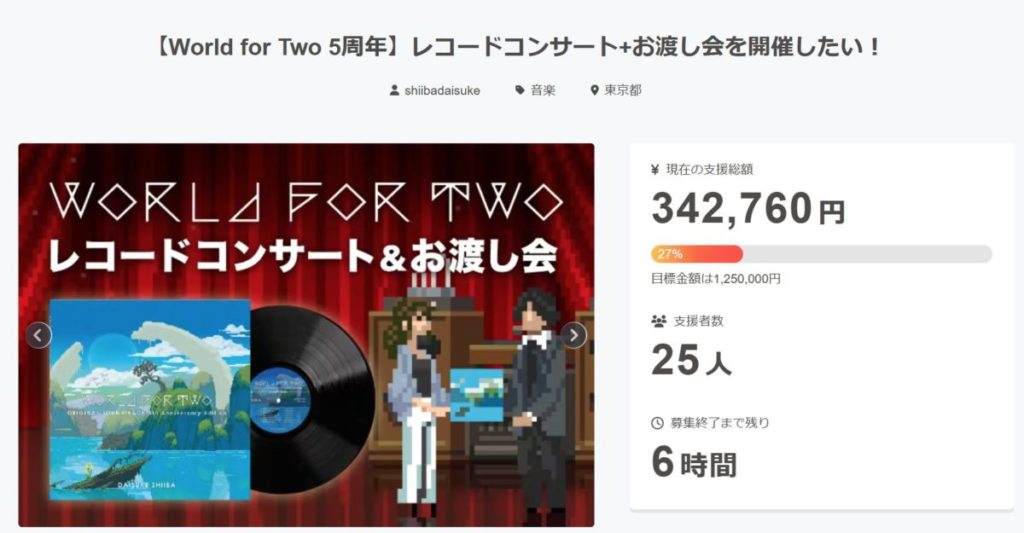Viewport: 1024px width, 533px height.
Task: Click the 6時間 remaining time text
Action: pyautogui.click(x=694, y=462)
